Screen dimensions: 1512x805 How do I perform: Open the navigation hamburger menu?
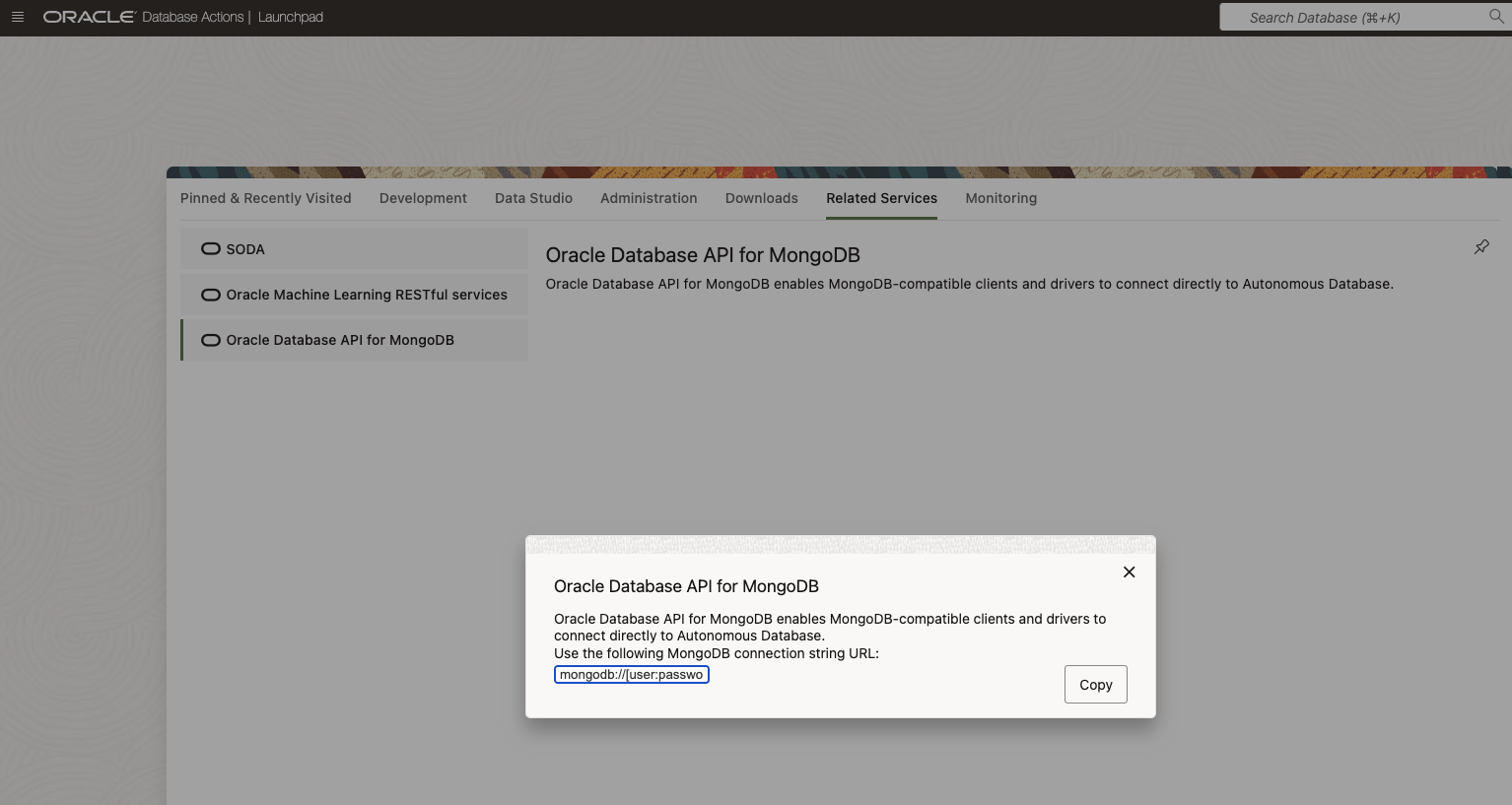18,17
